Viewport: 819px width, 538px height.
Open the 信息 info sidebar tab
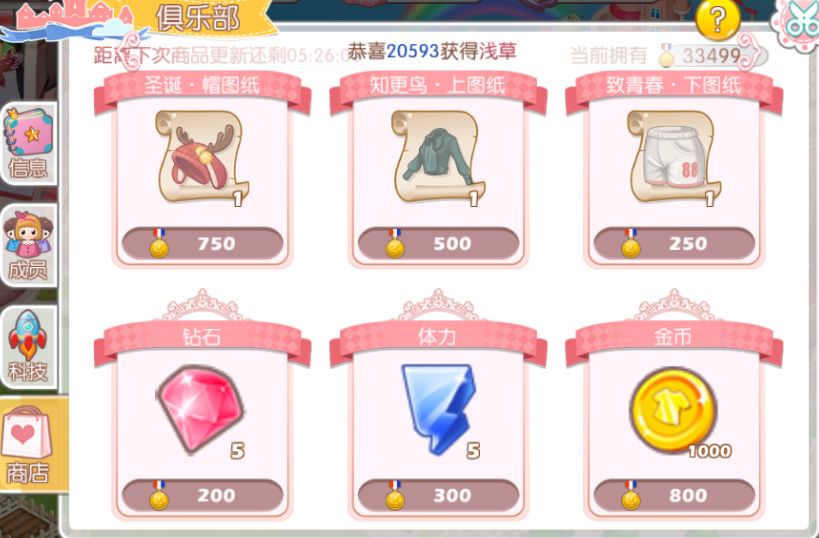tap(28, 143)
